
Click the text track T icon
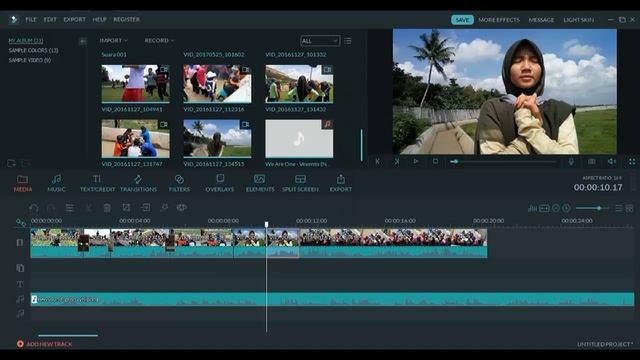point(20,284)
